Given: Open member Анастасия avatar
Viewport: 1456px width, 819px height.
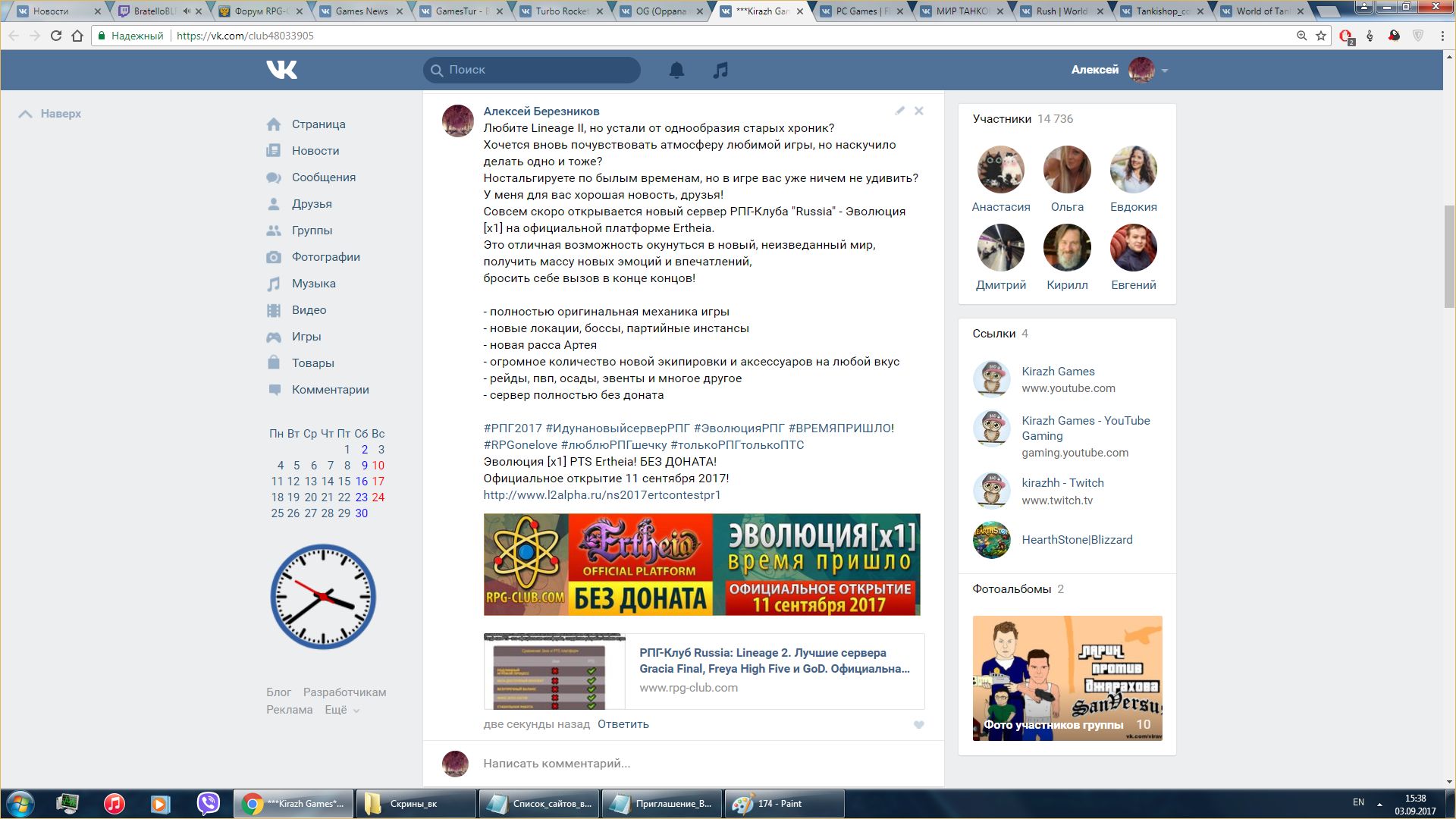Looking at the screenshot, I should pyautogui.click(x=1001, y=170).
